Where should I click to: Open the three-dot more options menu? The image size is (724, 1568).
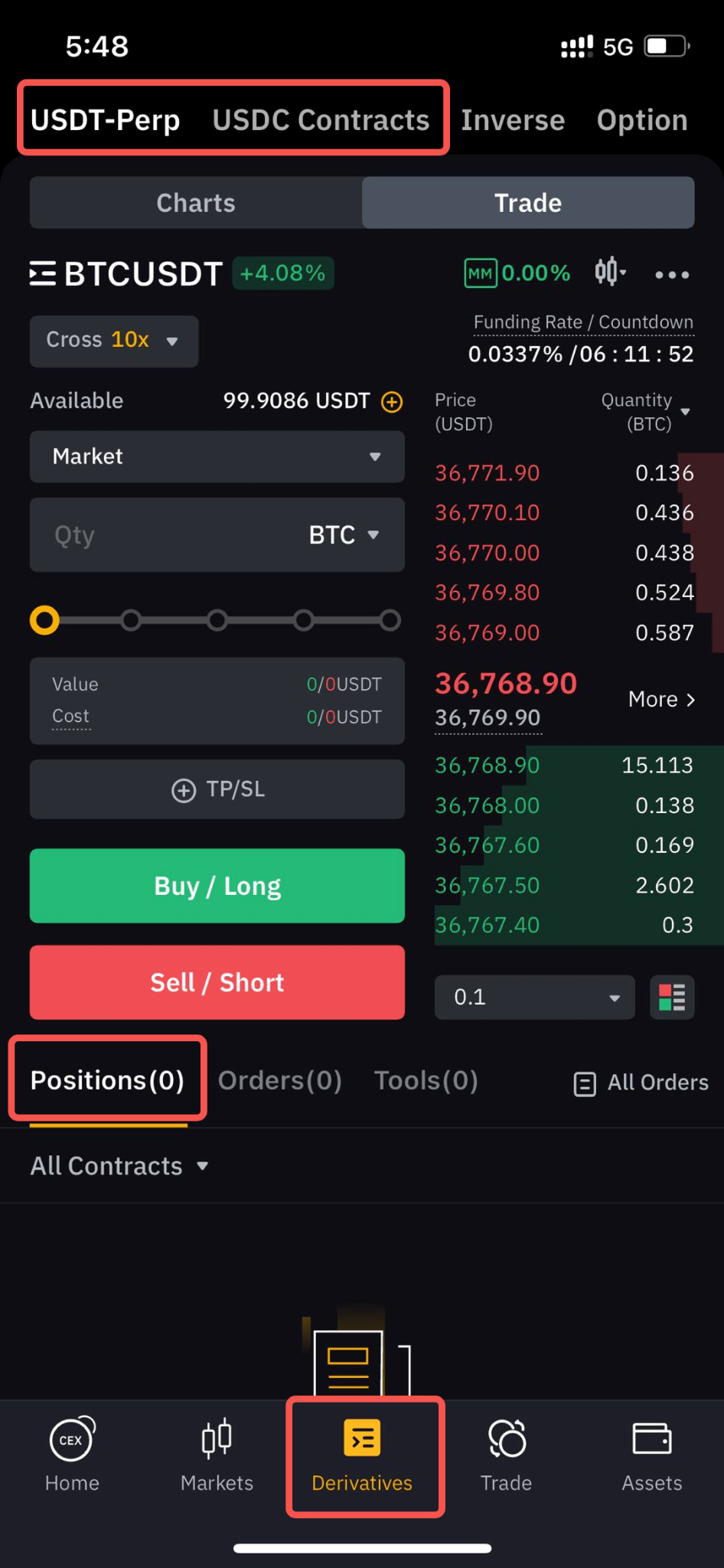click(672, 274)
